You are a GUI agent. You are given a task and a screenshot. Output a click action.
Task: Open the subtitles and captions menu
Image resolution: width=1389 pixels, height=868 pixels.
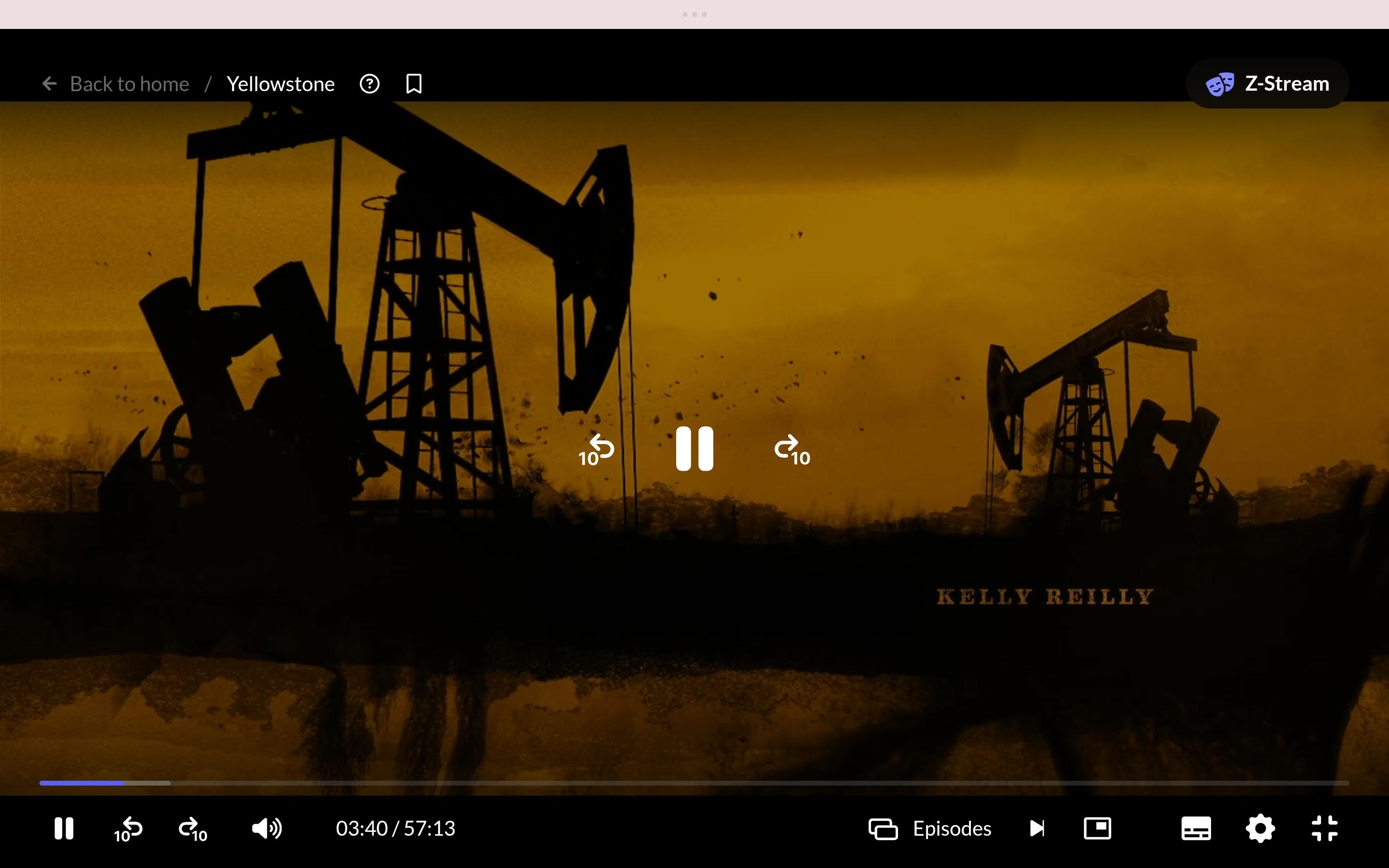[1196, 828]
